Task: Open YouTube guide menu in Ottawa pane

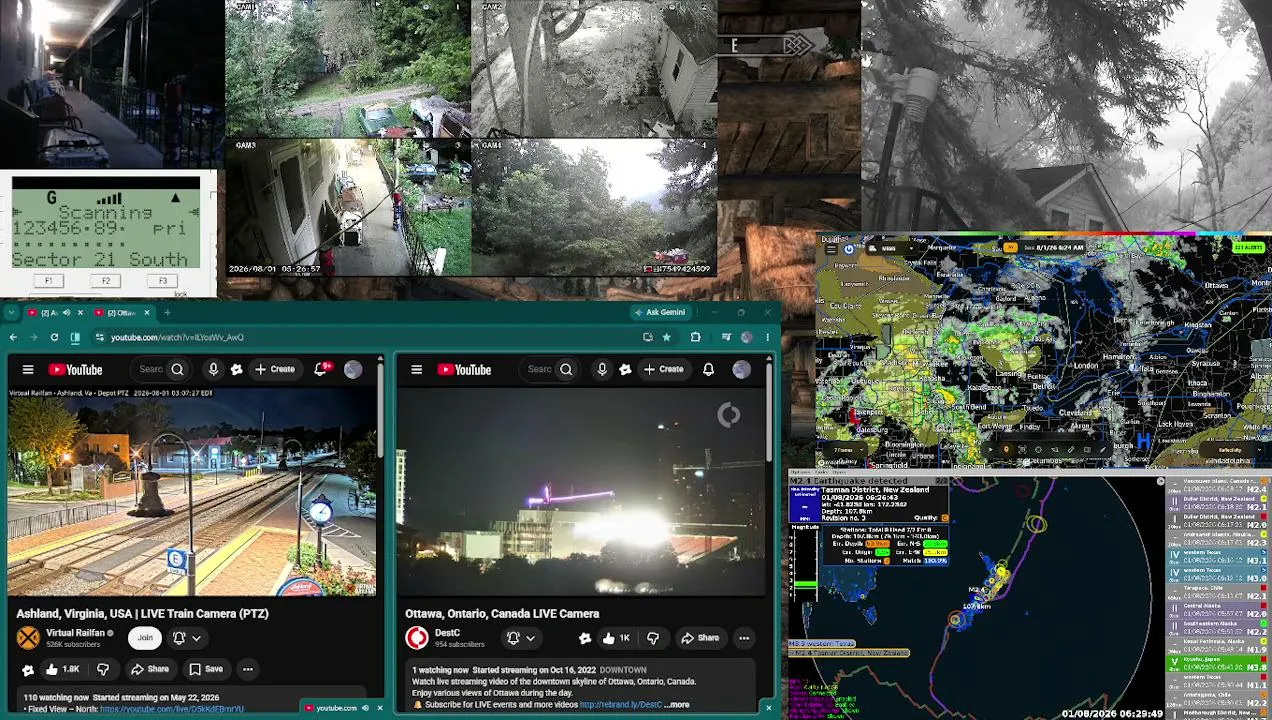Action: point(417,370)
